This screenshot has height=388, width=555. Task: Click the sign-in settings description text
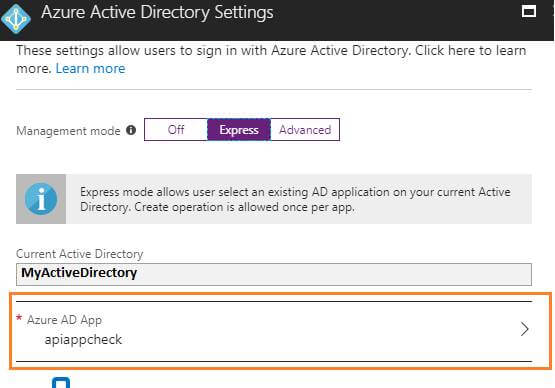click(271, 59)
